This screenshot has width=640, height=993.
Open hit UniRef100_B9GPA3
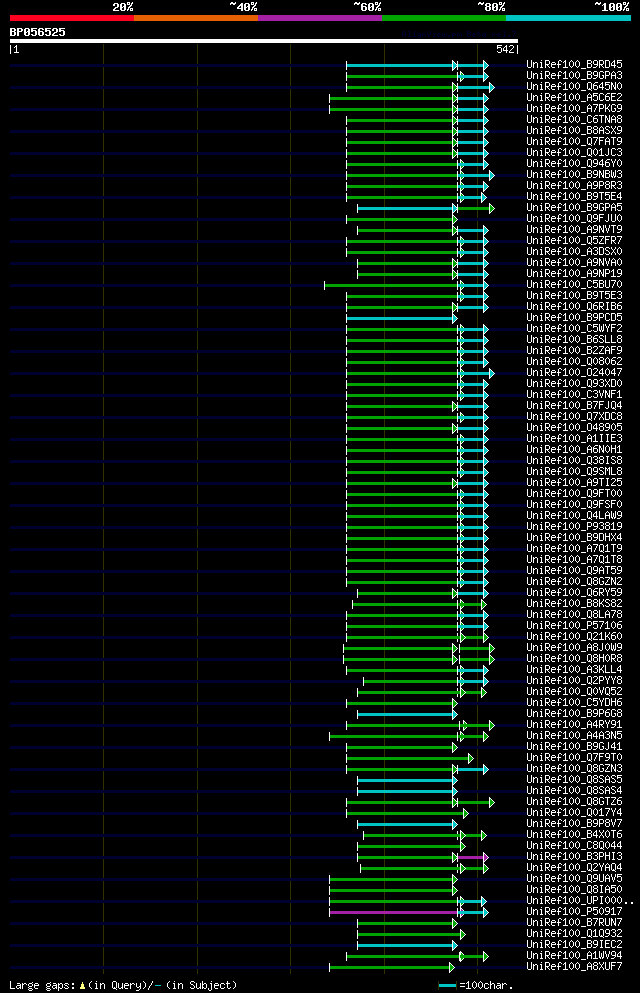tap(574, 75)
